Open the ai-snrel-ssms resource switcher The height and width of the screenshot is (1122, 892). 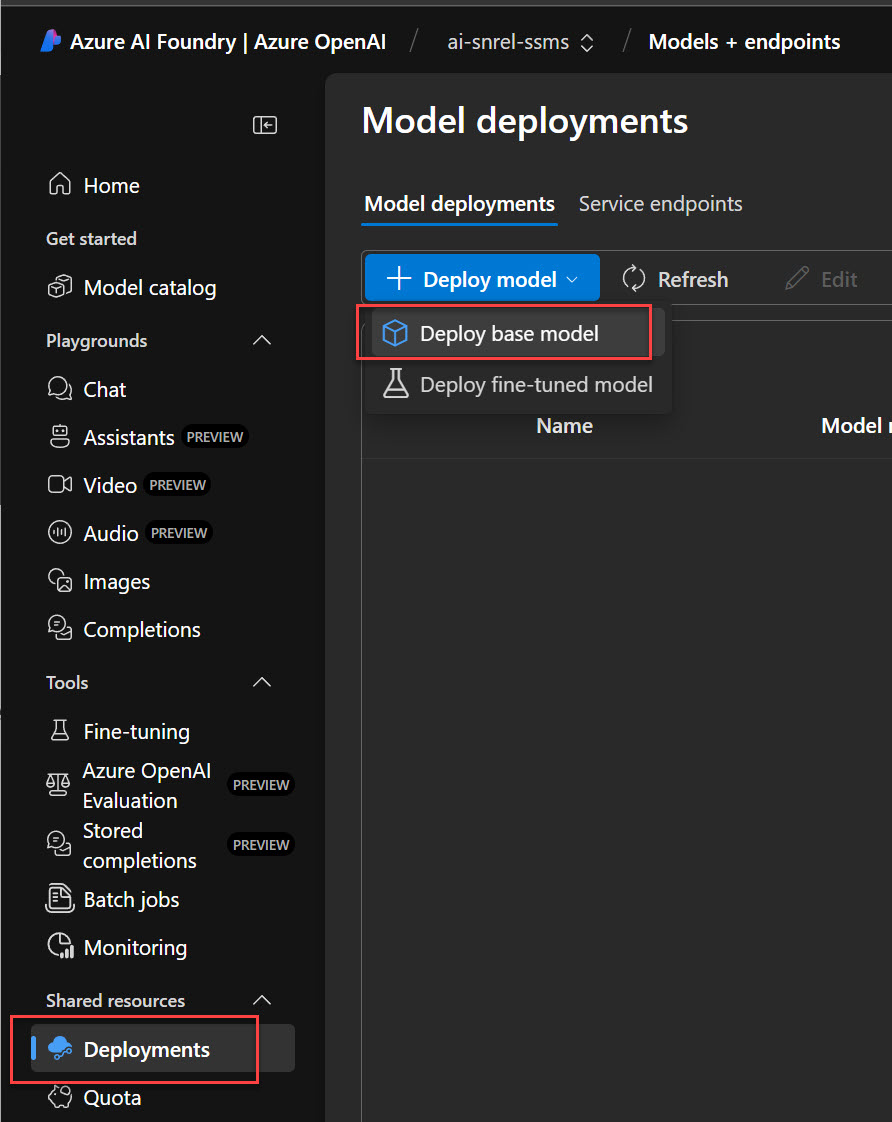point(521,42)
